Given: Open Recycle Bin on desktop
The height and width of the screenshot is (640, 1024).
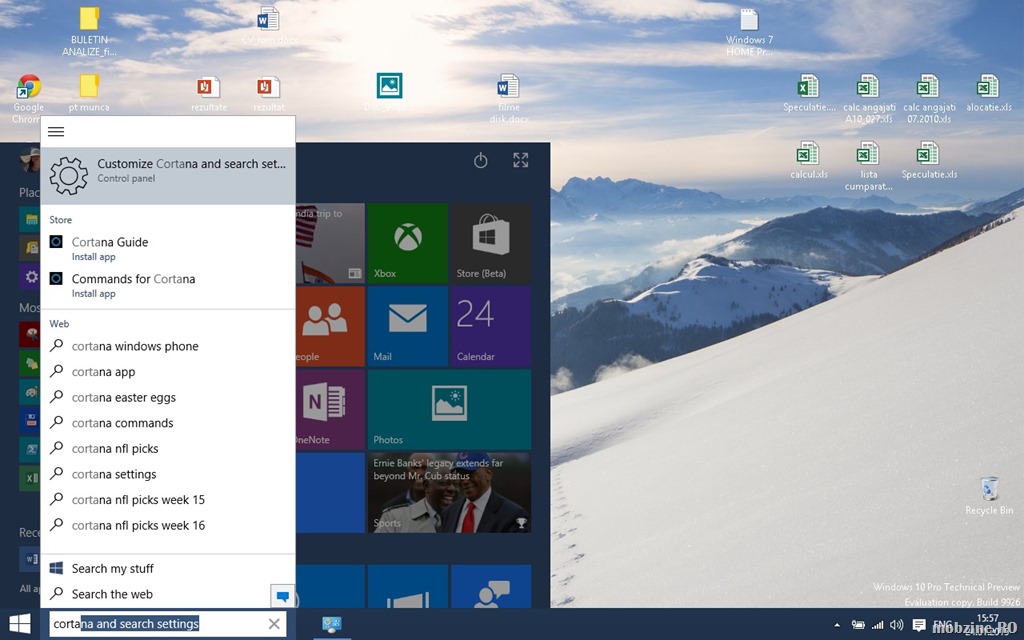Looking at the screenshot, I should [x=989, y=494].
